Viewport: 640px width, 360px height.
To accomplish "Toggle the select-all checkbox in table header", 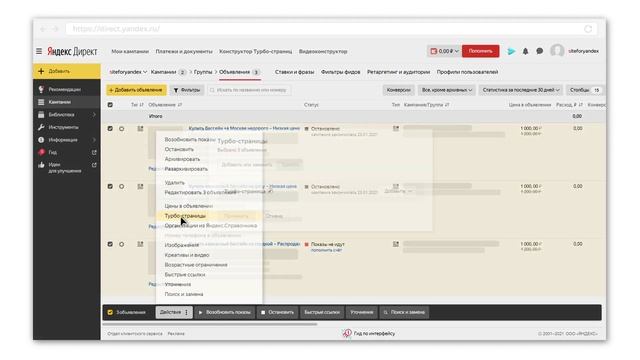I will [110, 105].
